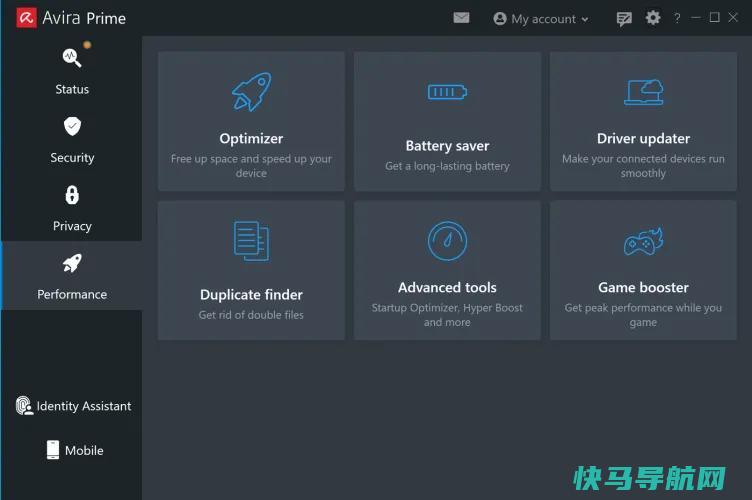Click 'Free up space and speed up your device'

click(x=251, y=166)
